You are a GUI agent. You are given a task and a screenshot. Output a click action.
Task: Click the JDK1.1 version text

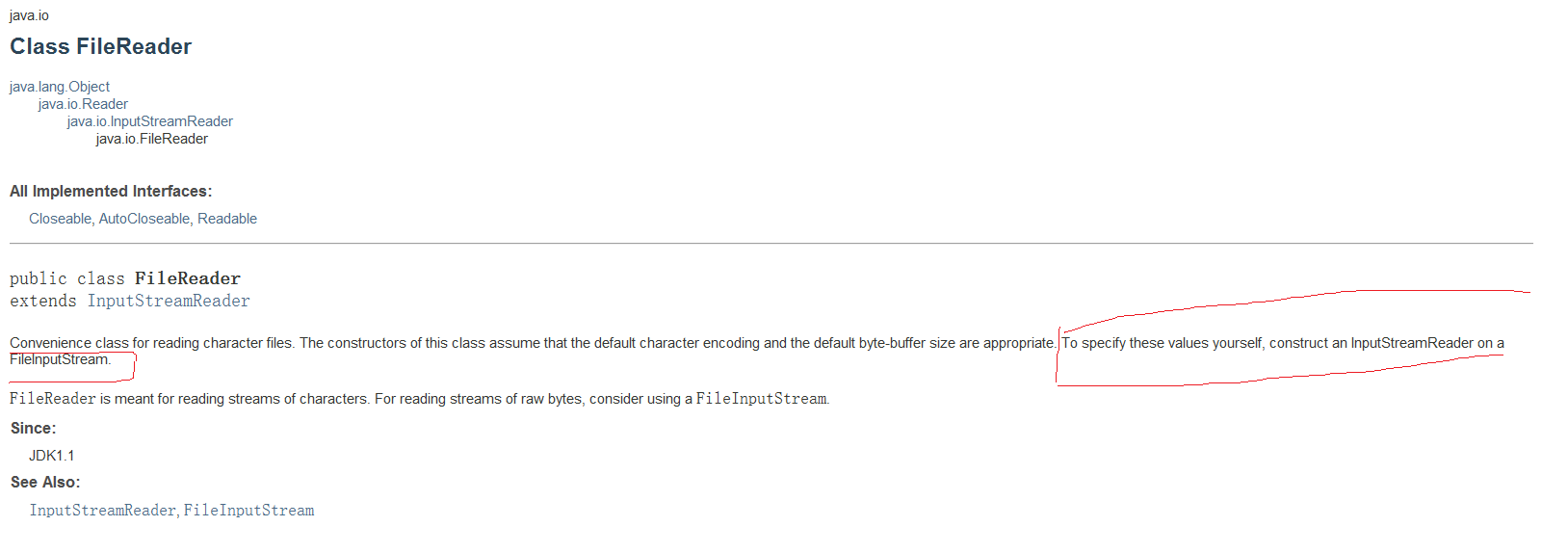[52, 455]
